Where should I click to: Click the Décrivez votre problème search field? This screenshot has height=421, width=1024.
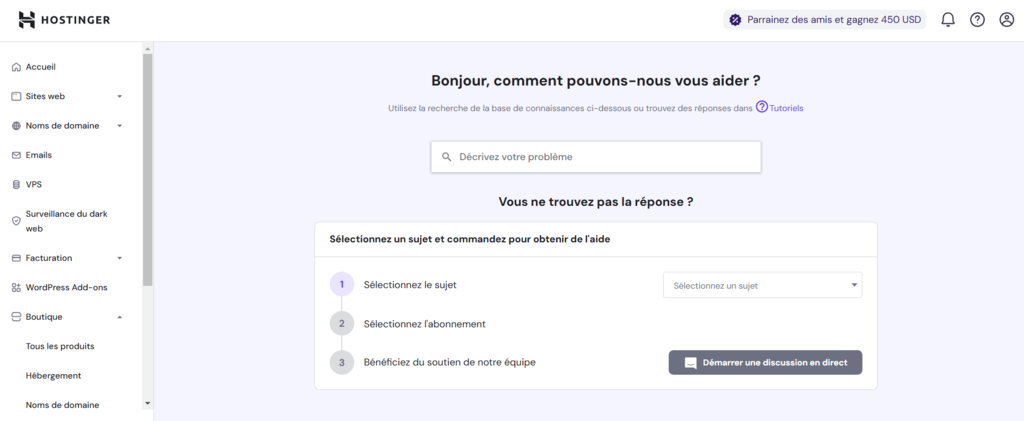click(x=596, y=157)
